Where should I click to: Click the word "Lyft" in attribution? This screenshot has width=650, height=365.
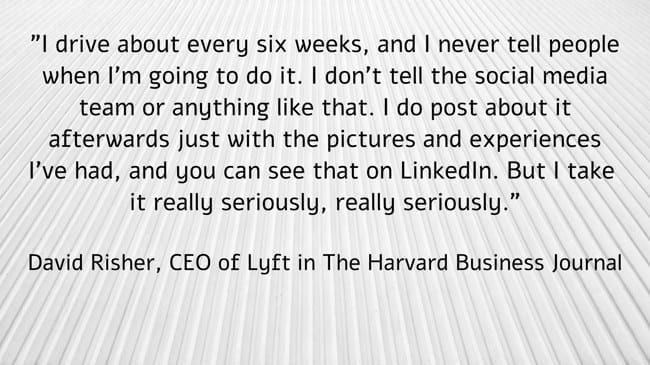point(268,264)
